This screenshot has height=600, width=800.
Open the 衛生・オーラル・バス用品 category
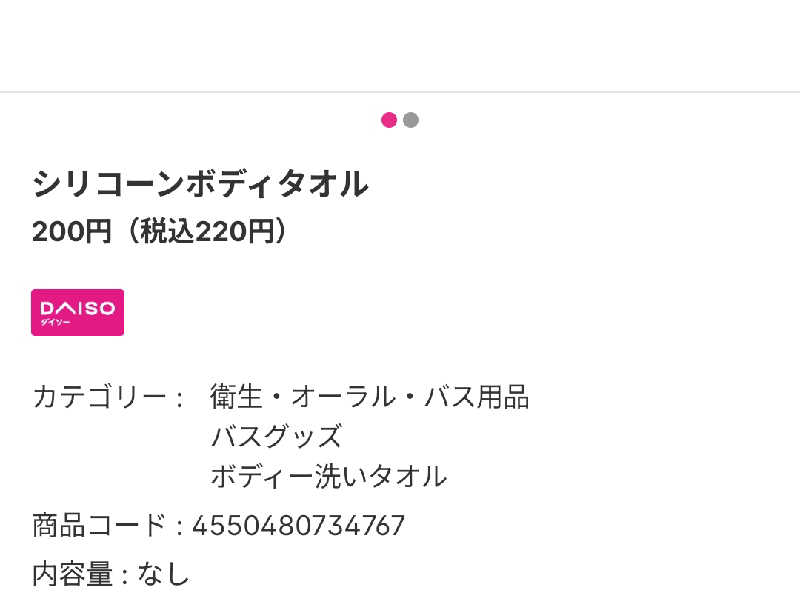(369, 397)
